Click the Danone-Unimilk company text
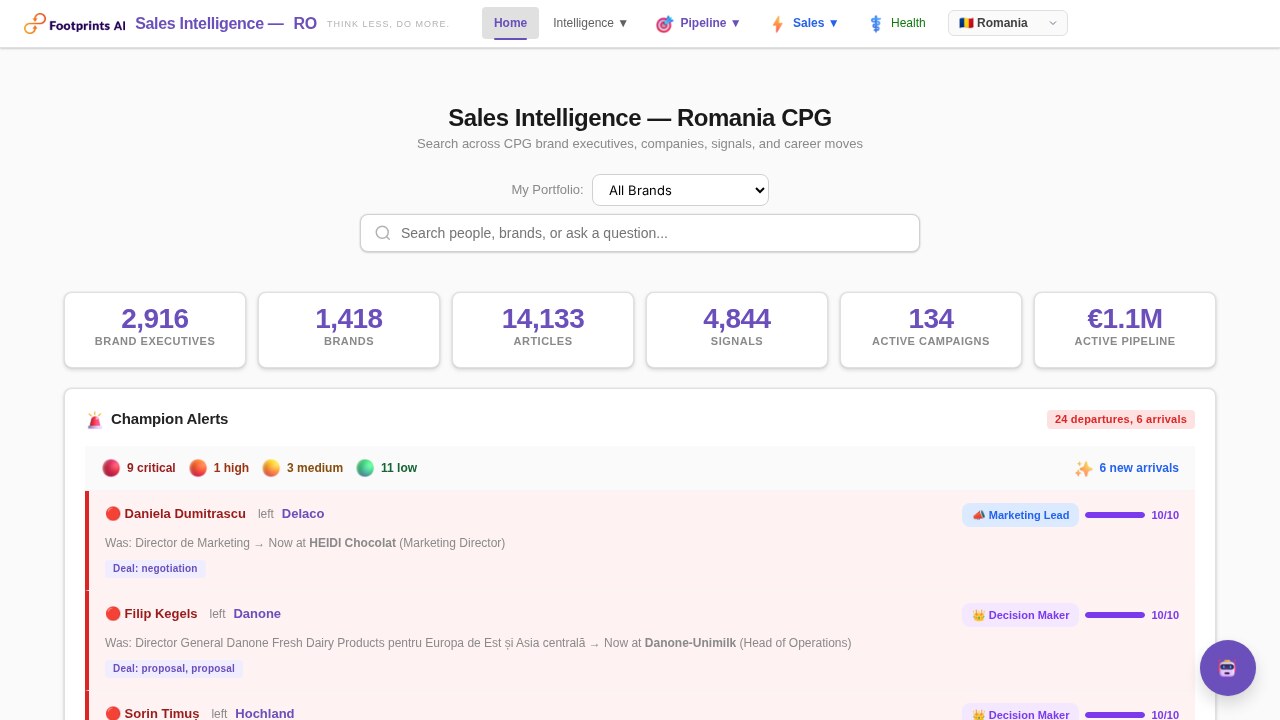Image resolution: width=1280 pixels, height=720 pixels. pos(690,643)
